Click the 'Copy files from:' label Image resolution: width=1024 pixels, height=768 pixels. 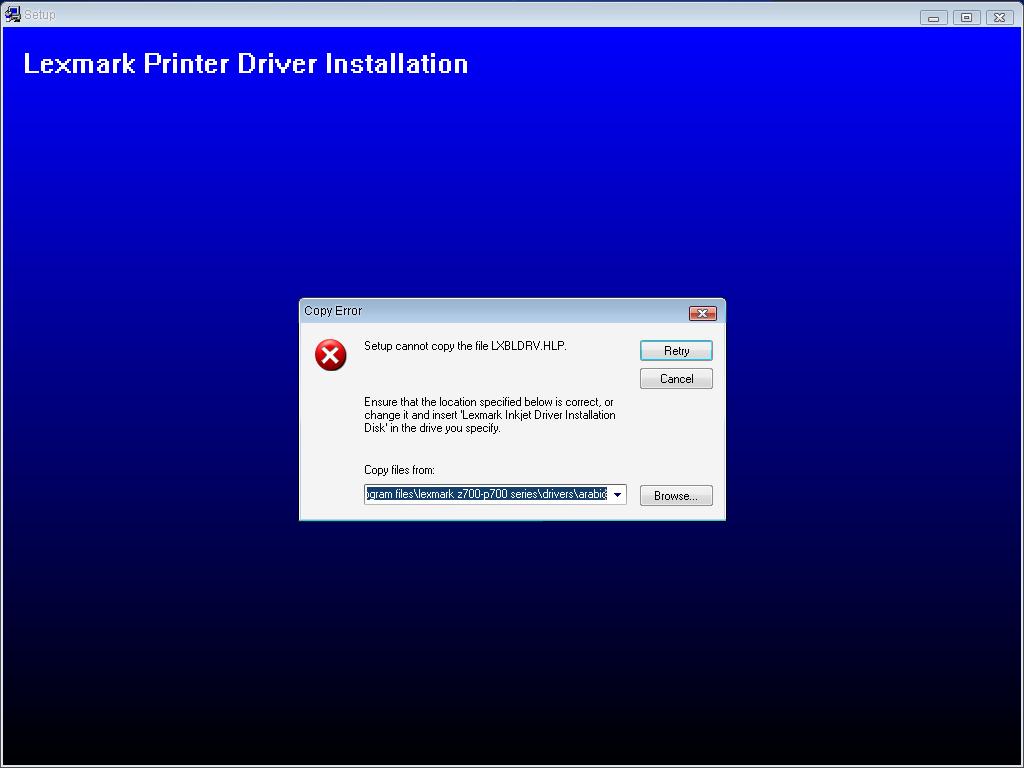point(399,470)
